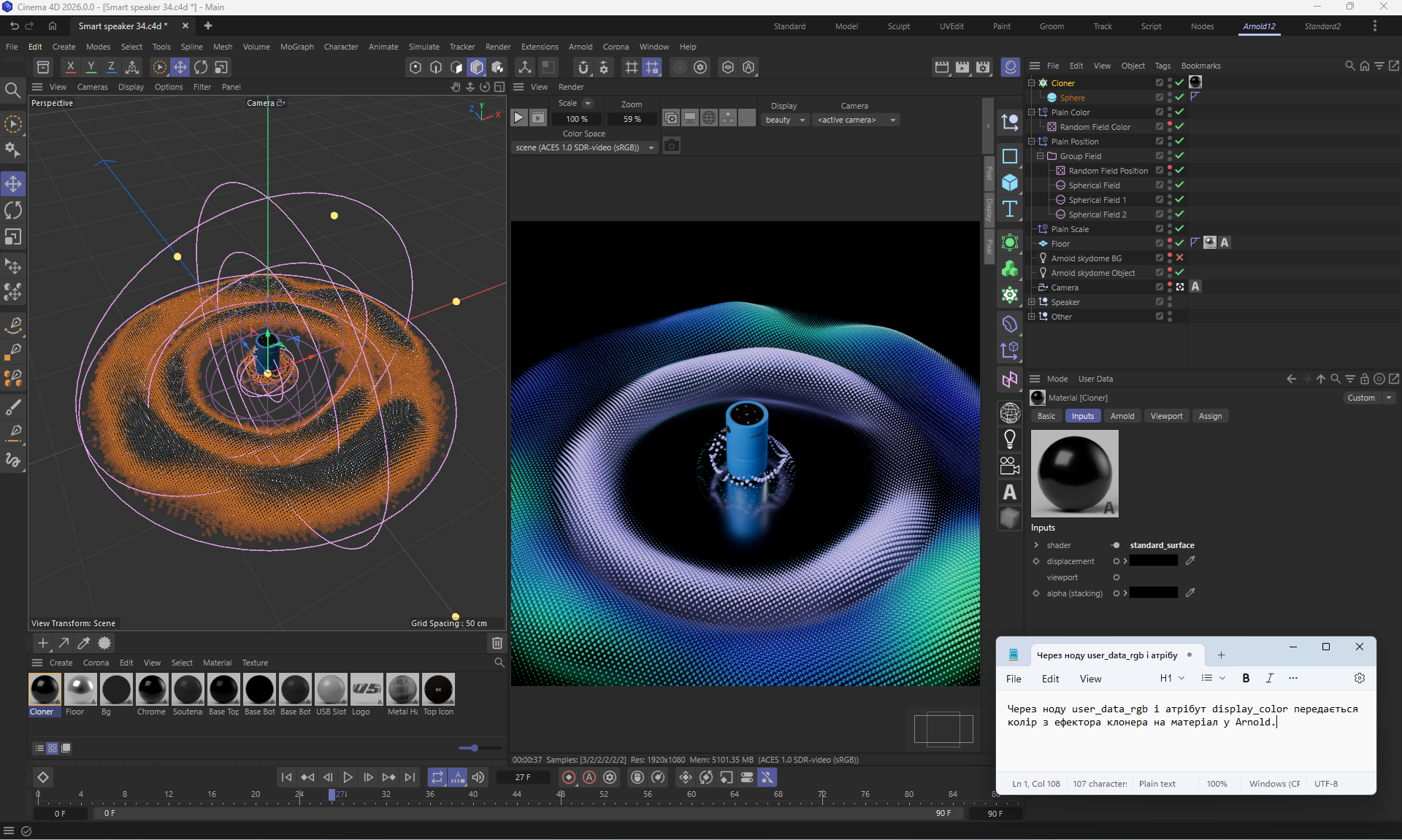Toggle the enable checkmark of Arnold skydome BG
1402x840 pixels.
tap(1179, 258)
